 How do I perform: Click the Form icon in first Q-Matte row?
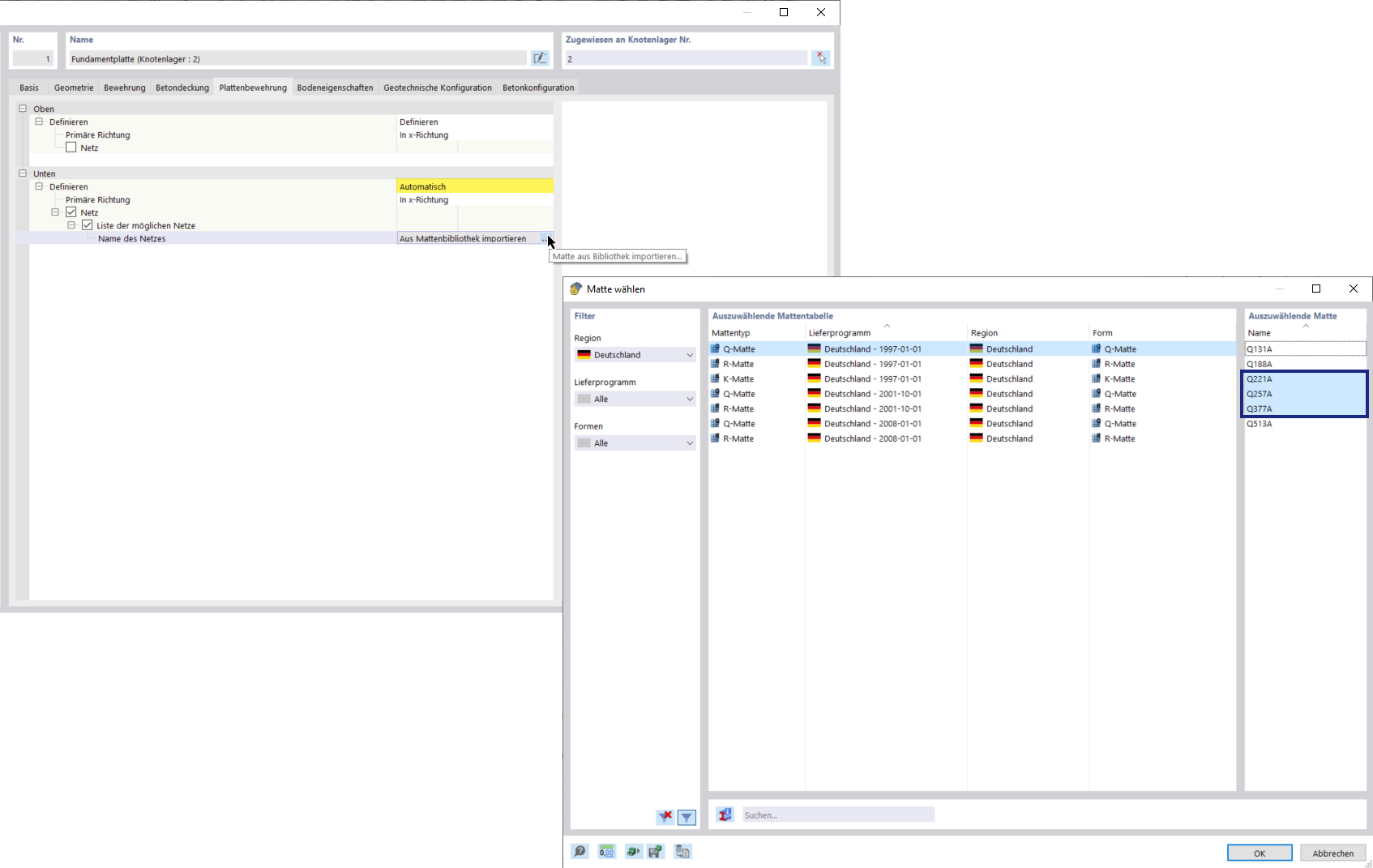1096,348
